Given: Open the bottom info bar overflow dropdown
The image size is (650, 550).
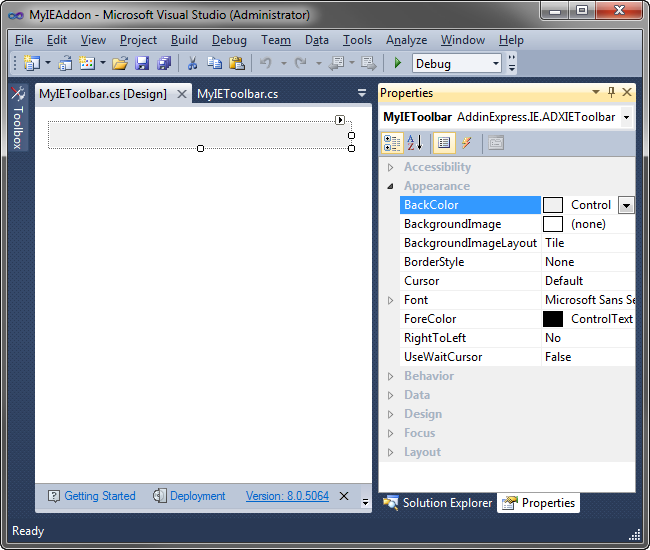Looking at the screenshot, I should [365, 502].
